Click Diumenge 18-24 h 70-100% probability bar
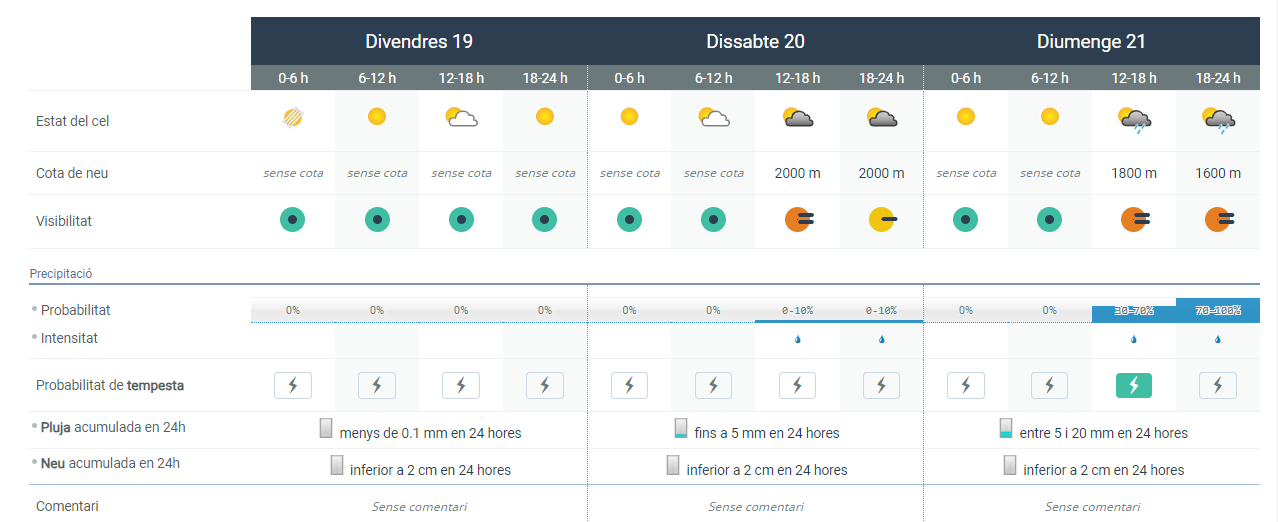Screen dimensions: 1278x522 coord(1217,310)
